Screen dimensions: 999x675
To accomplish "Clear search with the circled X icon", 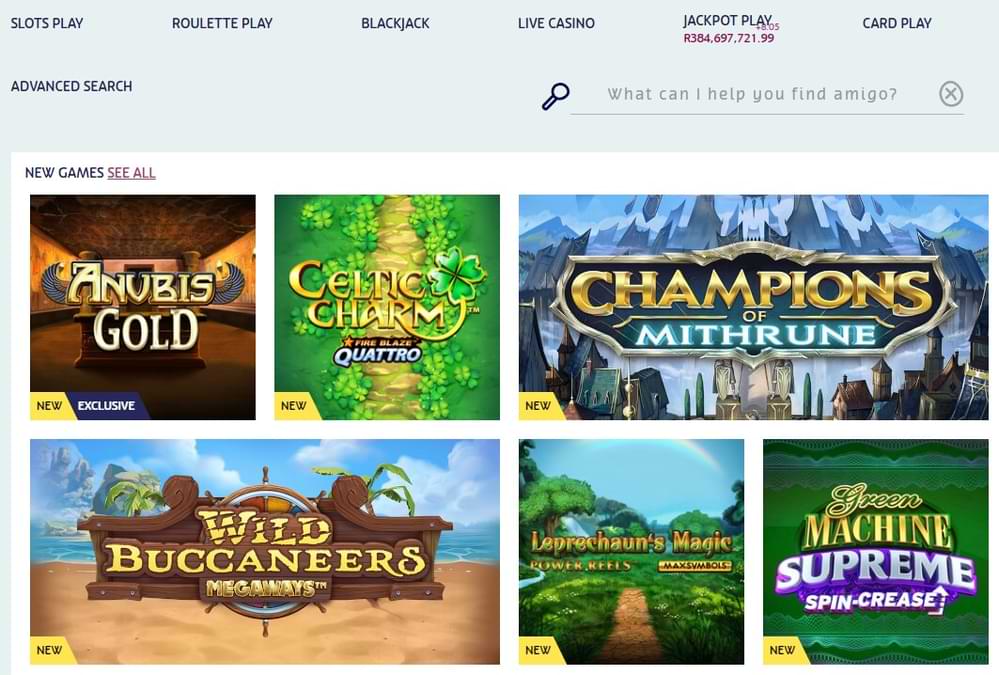I will tap(951, 94).
